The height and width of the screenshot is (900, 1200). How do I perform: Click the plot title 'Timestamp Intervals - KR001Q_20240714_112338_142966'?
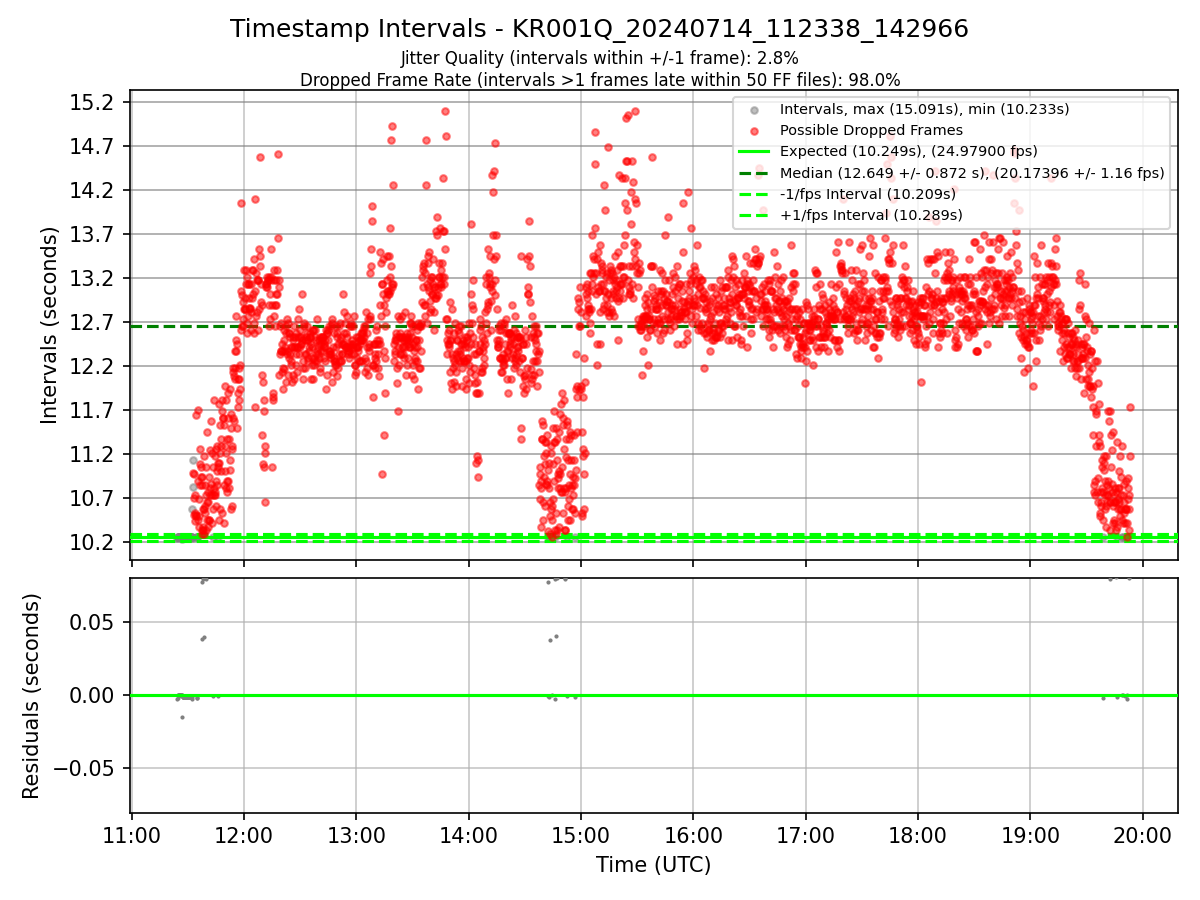tap(599, 29)
